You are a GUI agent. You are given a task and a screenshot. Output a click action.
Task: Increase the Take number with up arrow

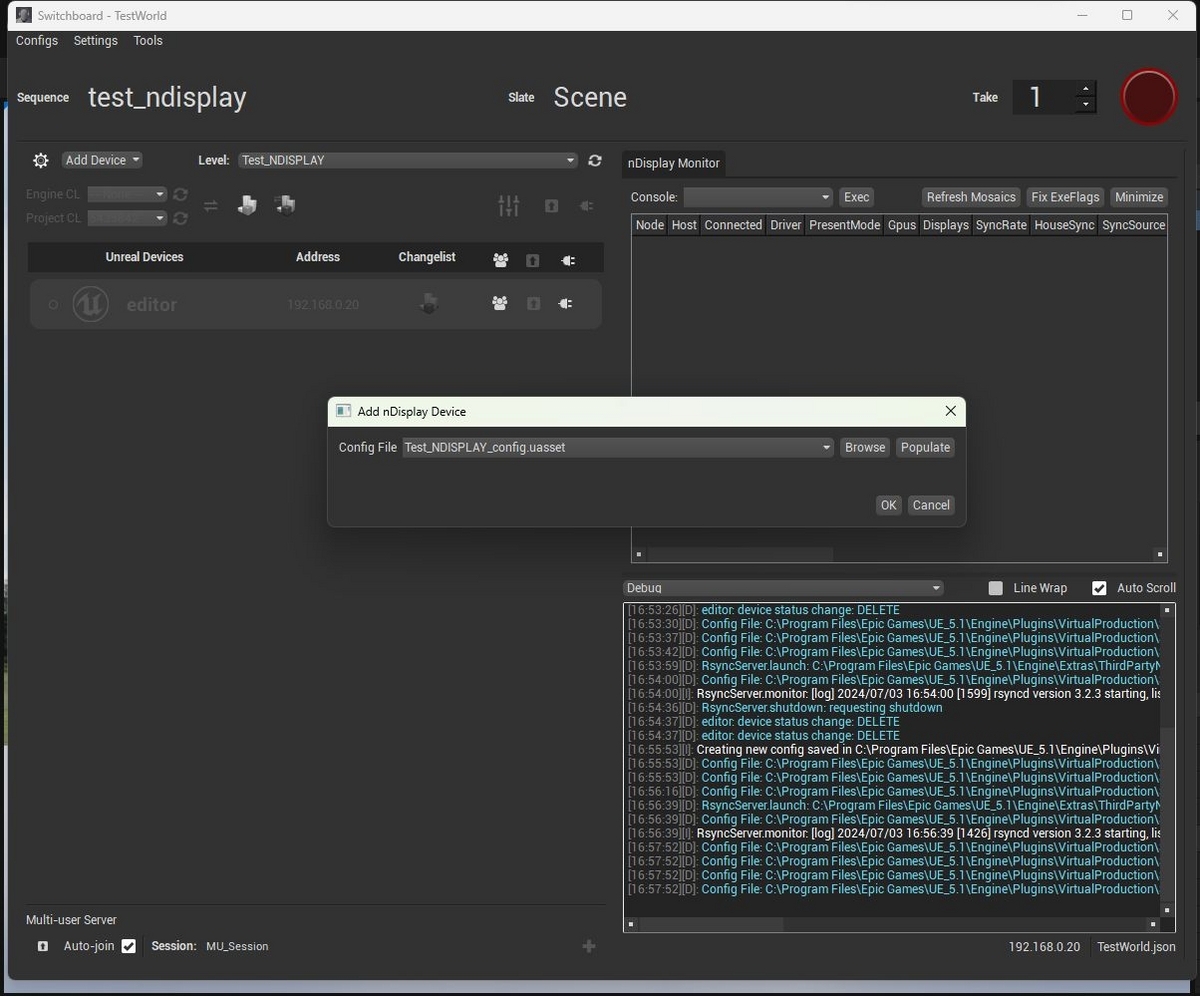(x=1086, y=89)
